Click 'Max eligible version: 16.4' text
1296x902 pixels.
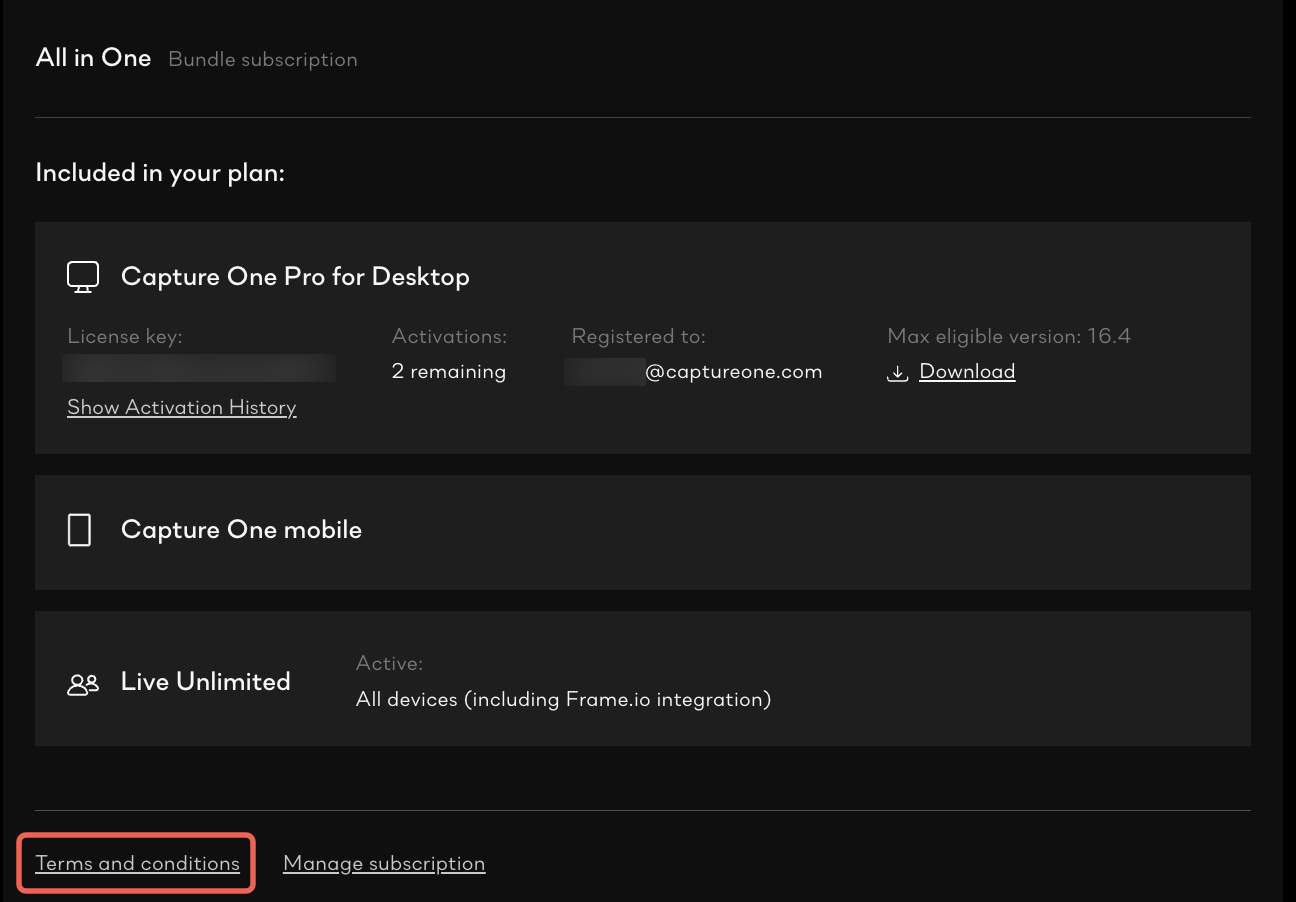pos(1009,337)
